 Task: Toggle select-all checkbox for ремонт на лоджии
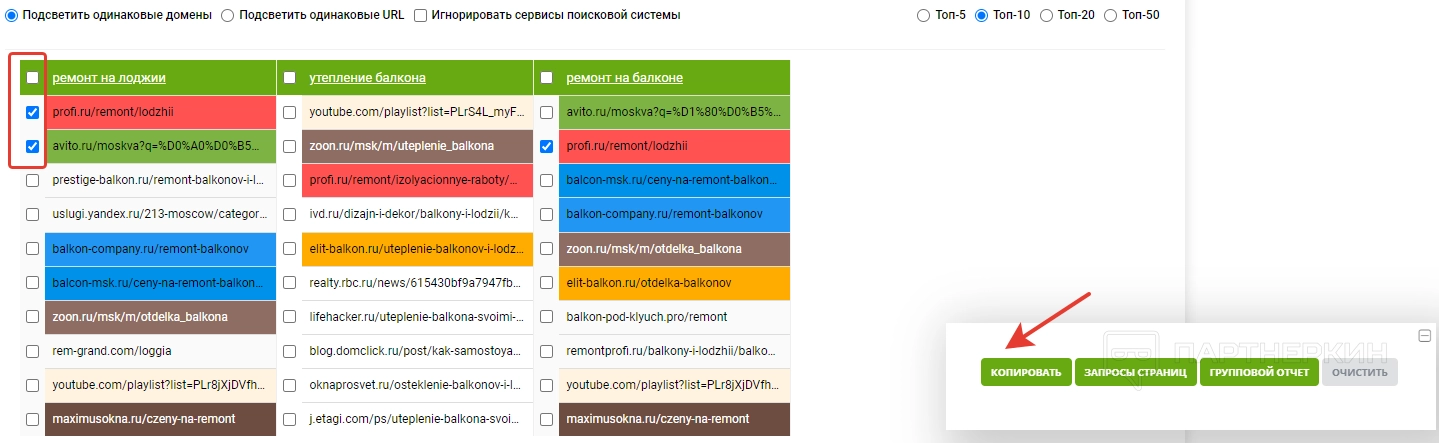coord(33,78)
